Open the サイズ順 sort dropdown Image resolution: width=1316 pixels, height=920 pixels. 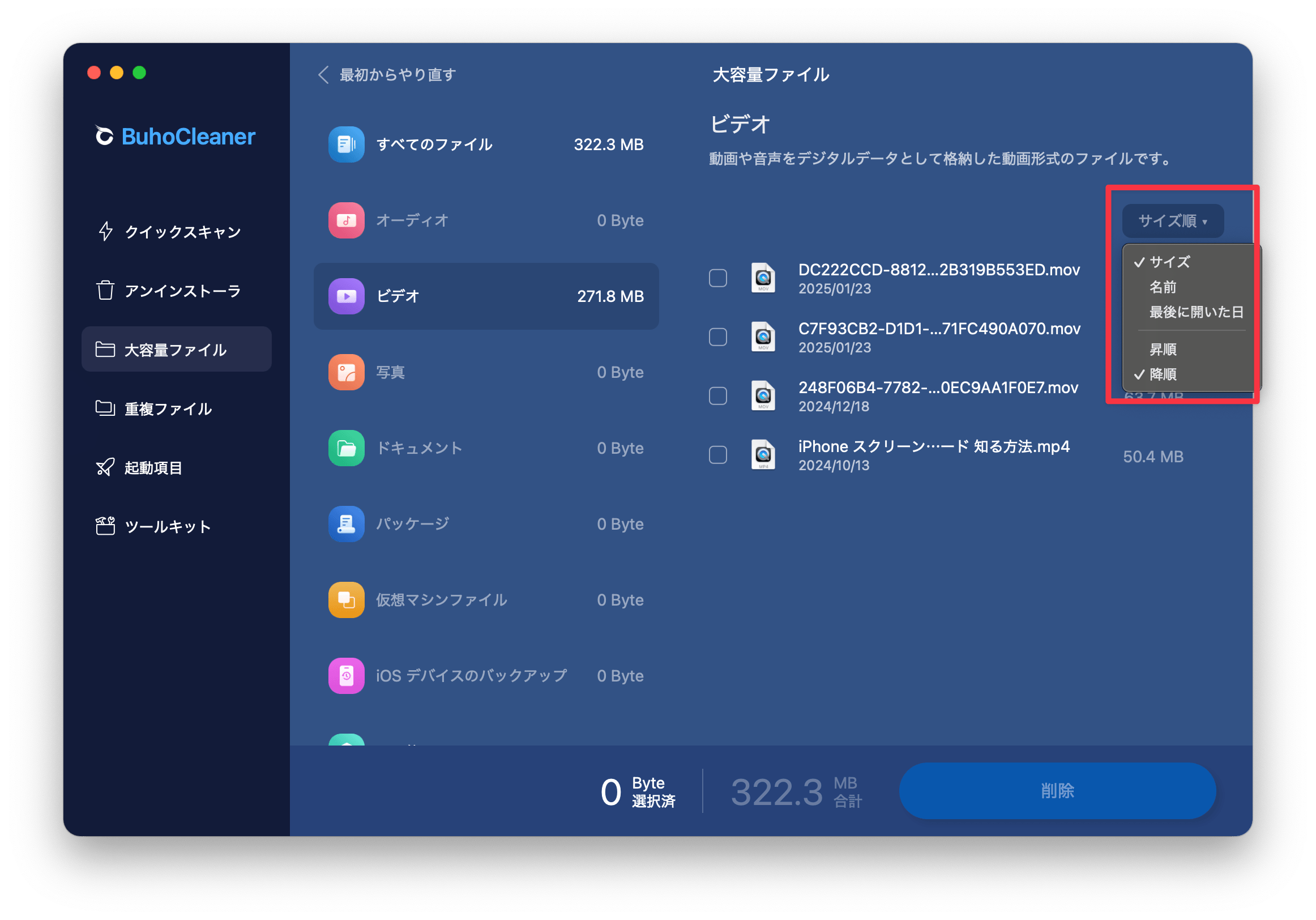[x=1173, y=221]
